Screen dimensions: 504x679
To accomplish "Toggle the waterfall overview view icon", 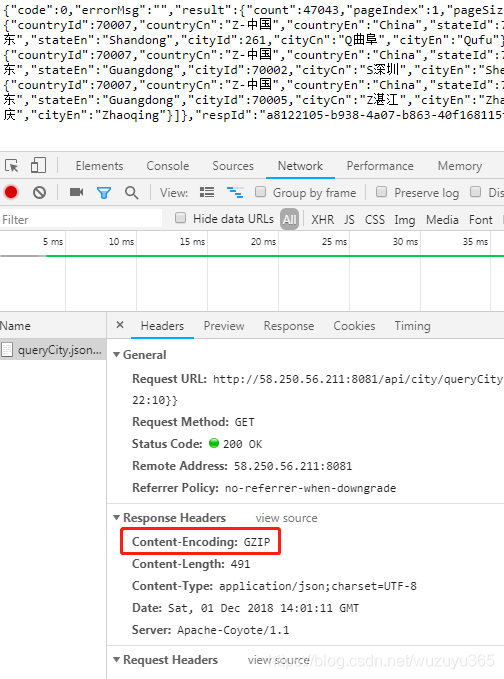I will pos(235,192).
